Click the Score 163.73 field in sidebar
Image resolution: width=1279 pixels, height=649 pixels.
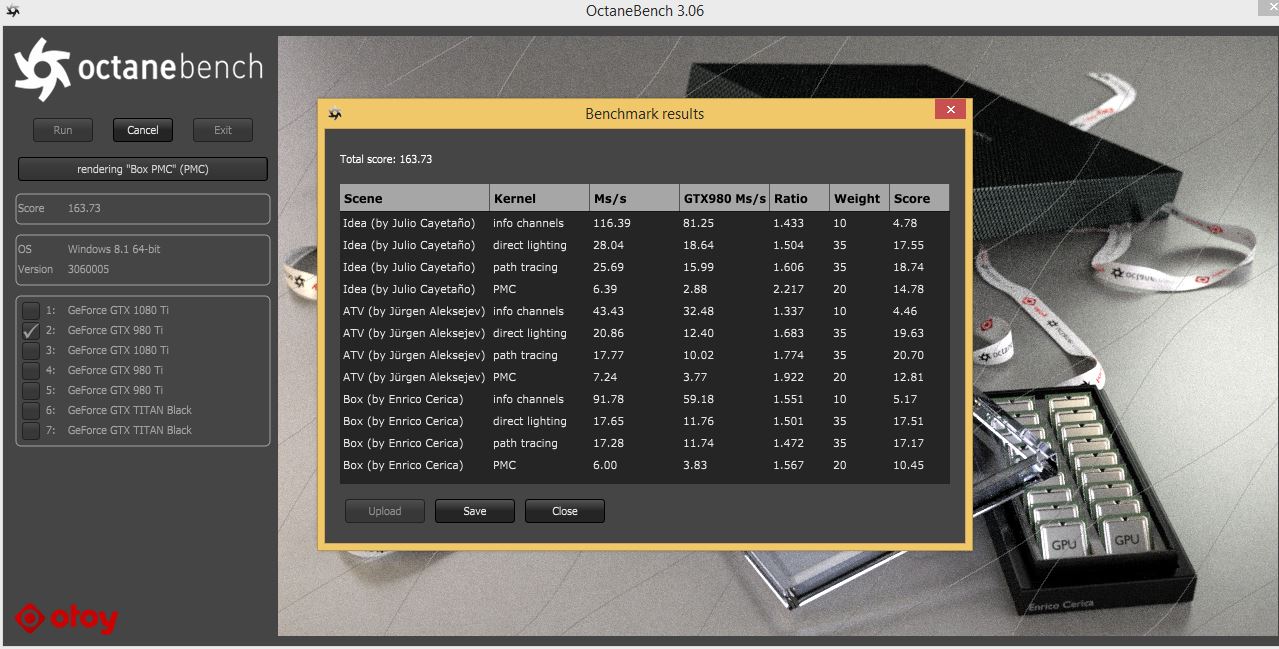tap(143, 208)
